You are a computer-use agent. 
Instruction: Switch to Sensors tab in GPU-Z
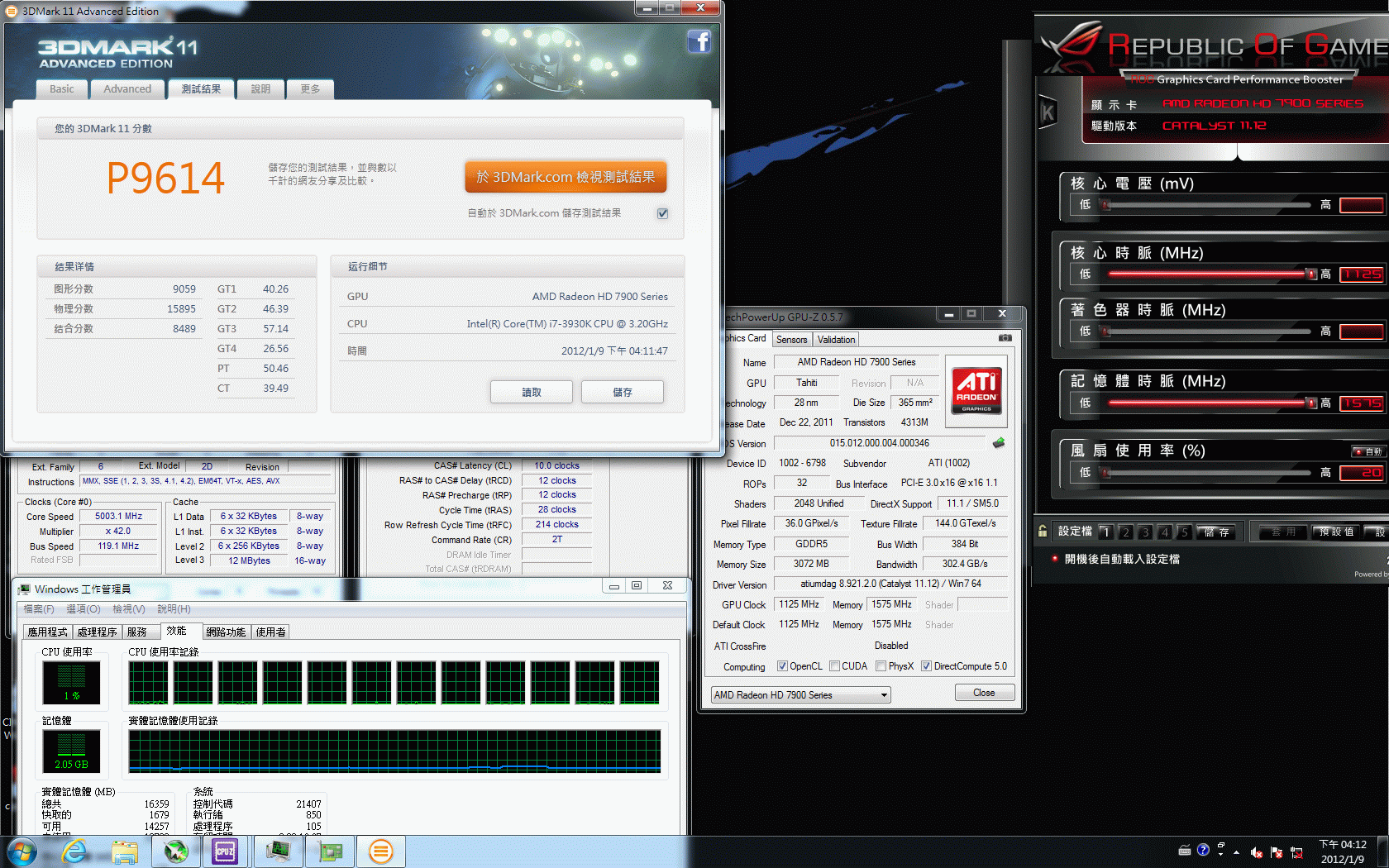pos(791,340)
